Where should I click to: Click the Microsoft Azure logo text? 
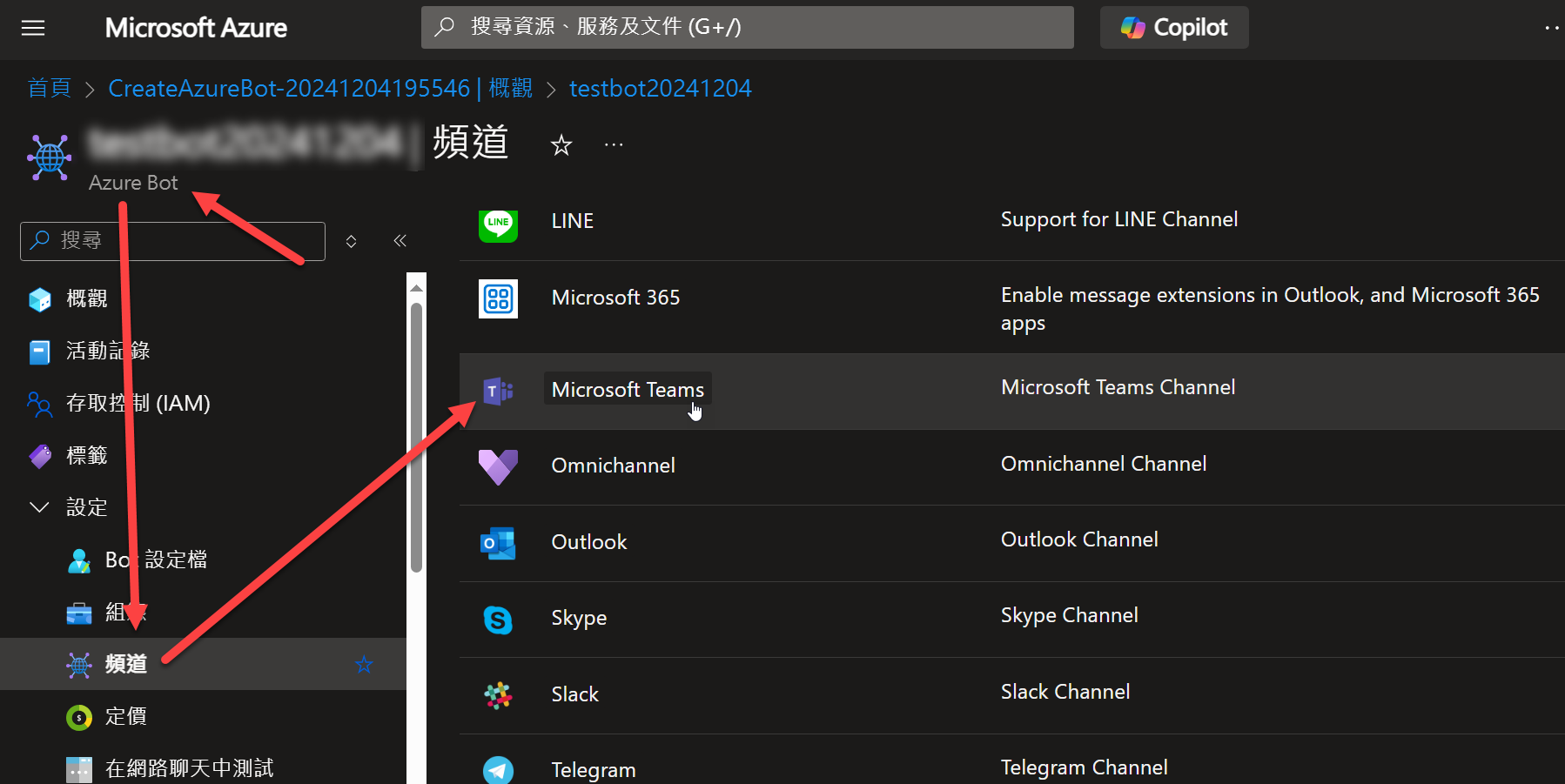[x=196, y=28]
